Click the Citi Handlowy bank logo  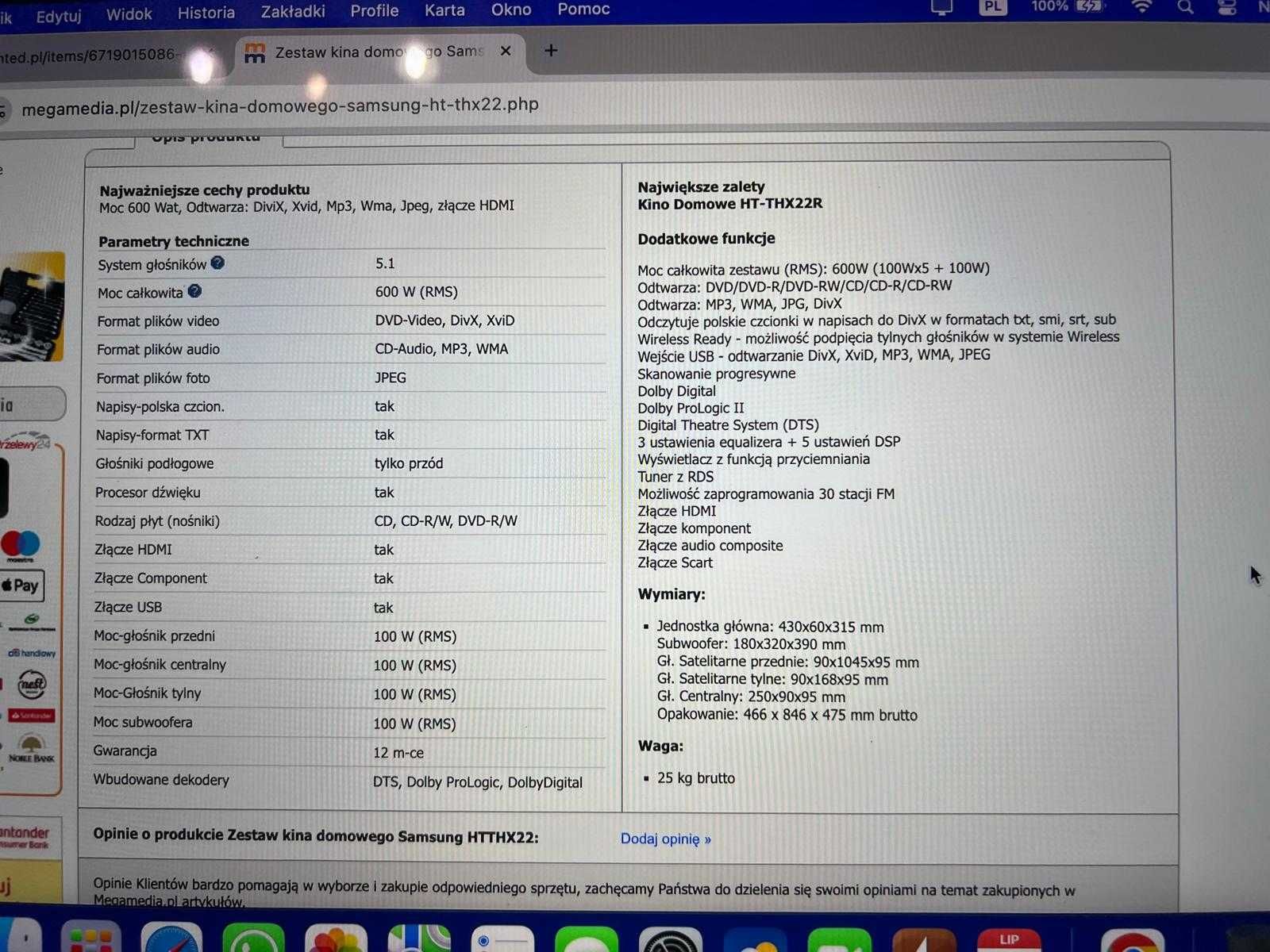click(x=32, y=653)
